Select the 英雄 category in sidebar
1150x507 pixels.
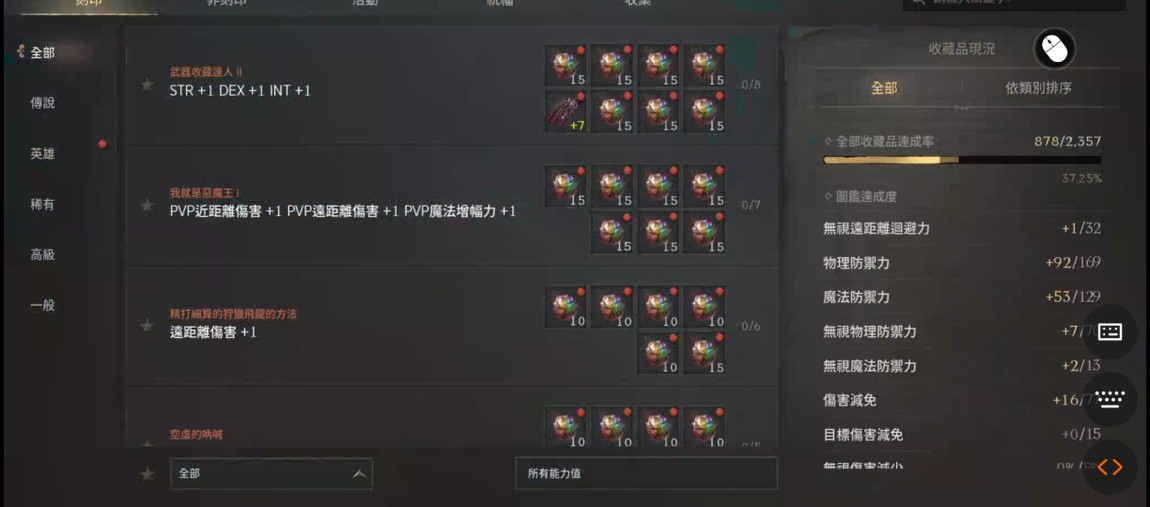coord(43,154)
